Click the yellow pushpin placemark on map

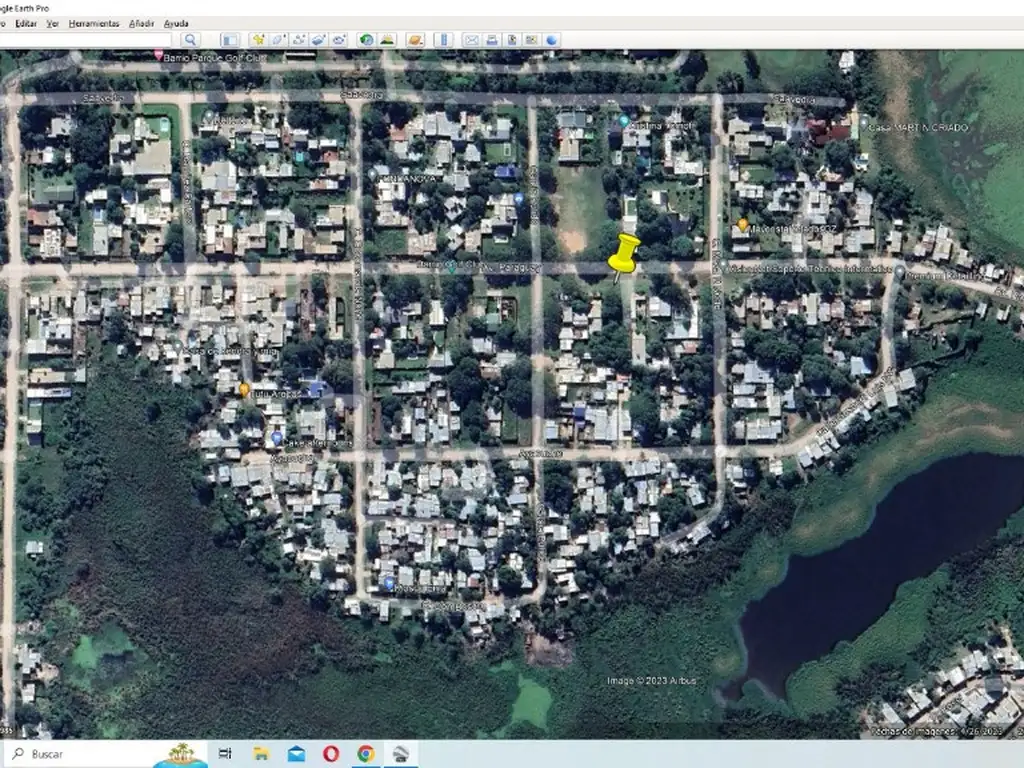pos(626,254)
